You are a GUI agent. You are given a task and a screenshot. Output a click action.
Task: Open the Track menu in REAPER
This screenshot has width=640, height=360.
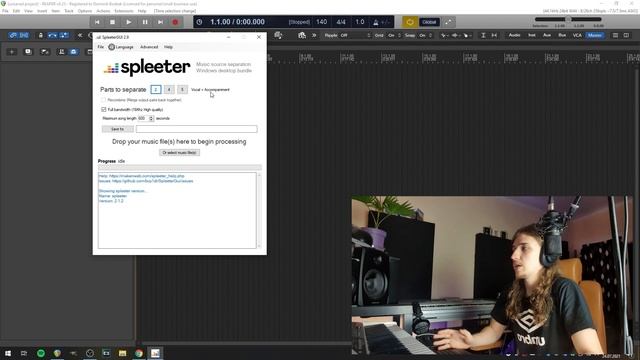[69, 11]
